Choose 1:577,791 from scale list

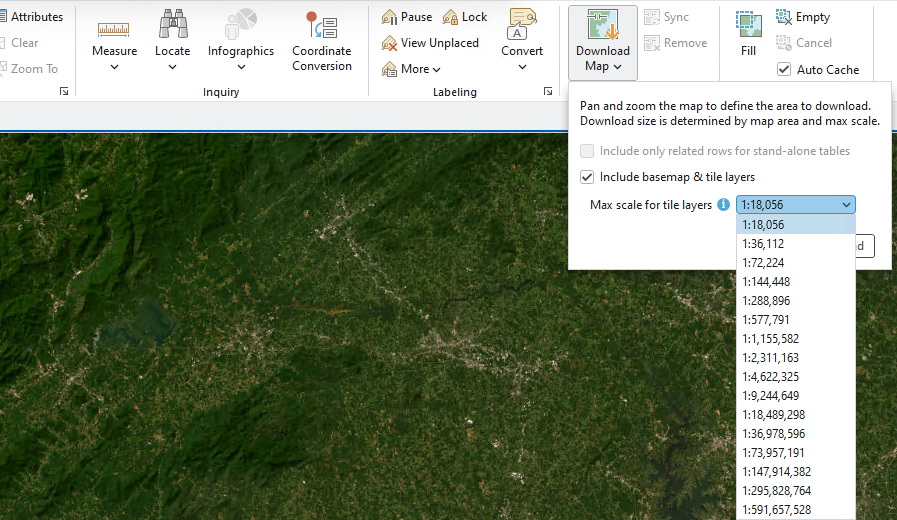[x=766, y=320]
